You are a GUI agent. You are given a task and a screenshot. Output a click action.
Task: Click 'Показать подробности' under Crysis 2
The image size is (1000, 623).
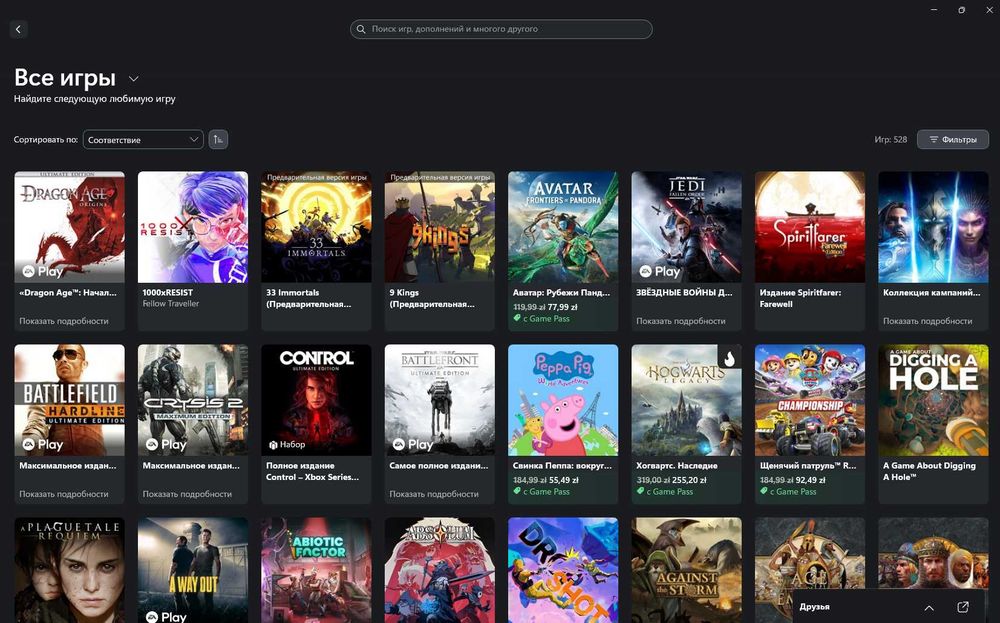pyautogui.click(x=187, y=494)
